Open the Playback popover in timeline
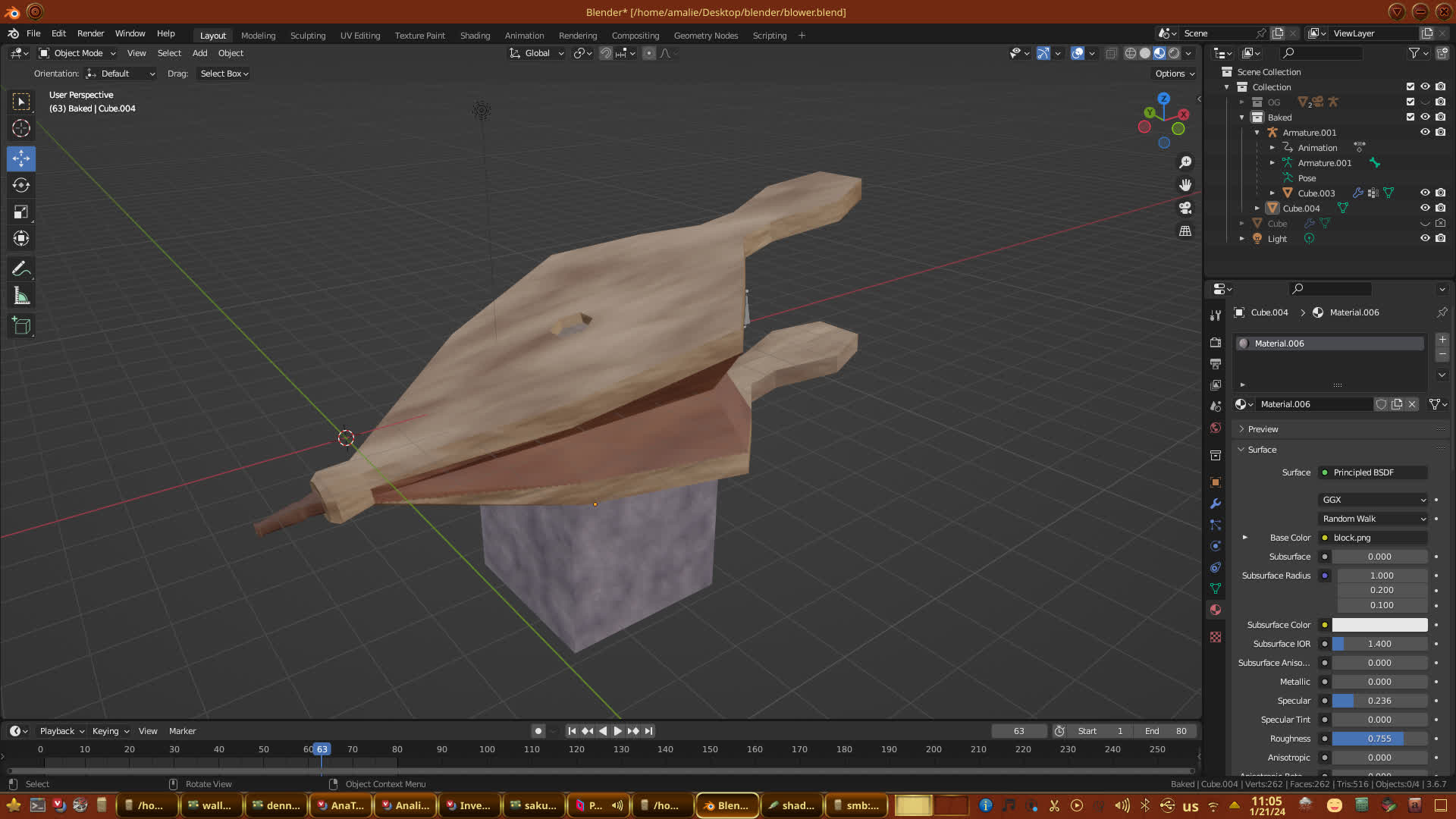Screen dimensions: 1456x819 coord(61,731)
